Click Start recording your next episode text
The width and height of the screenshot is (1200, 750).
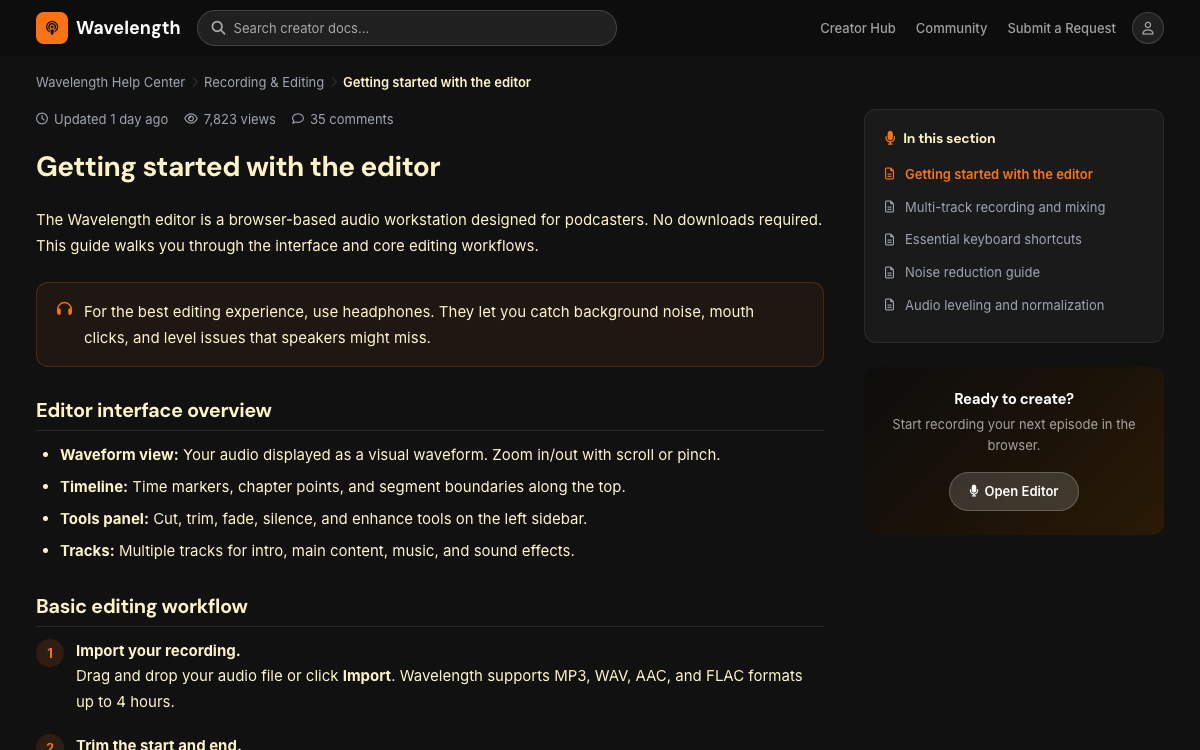(x=1014, y=434)
